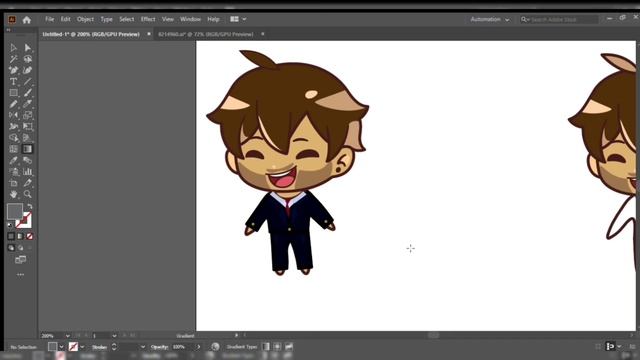Open the File menu
The image size is (640, 360).
click(x=49, y=19)
